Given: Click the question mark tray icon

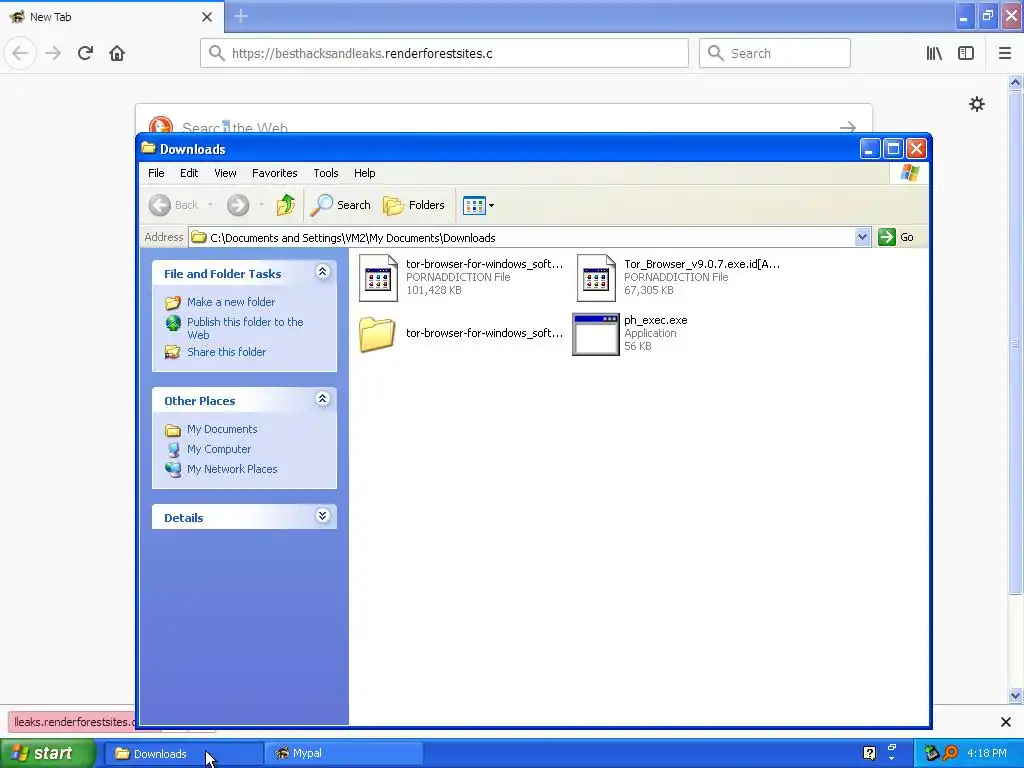Looking at the screenshot, I should pyautogui.click(x=869, y=753).
